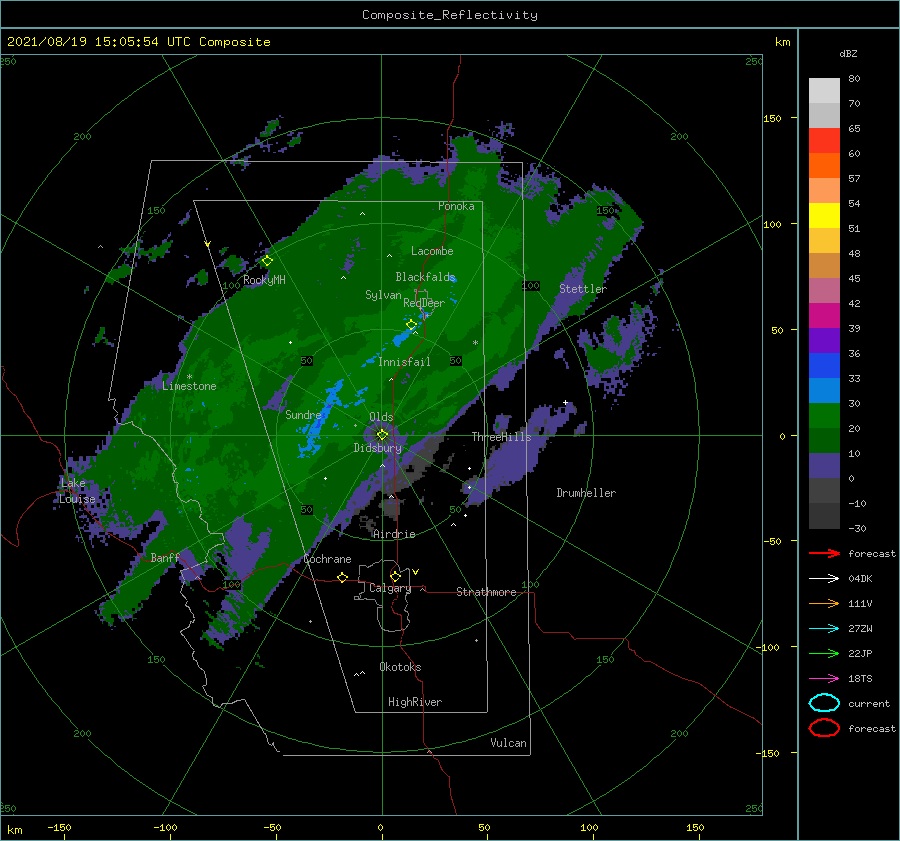Click the yellow diamond marker above Calgary
900x841 pixels.
(x=395, y=576)
